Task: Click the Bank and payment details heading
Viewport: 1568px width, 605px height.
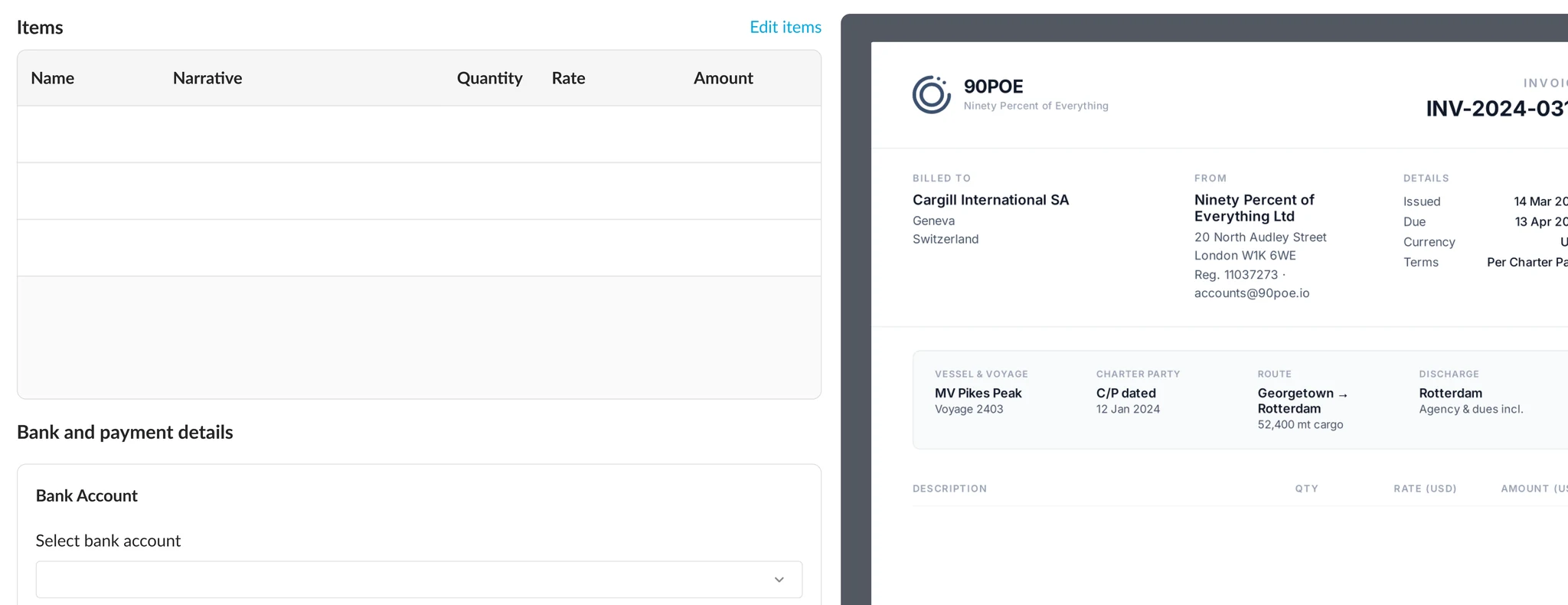Action: 125,432
